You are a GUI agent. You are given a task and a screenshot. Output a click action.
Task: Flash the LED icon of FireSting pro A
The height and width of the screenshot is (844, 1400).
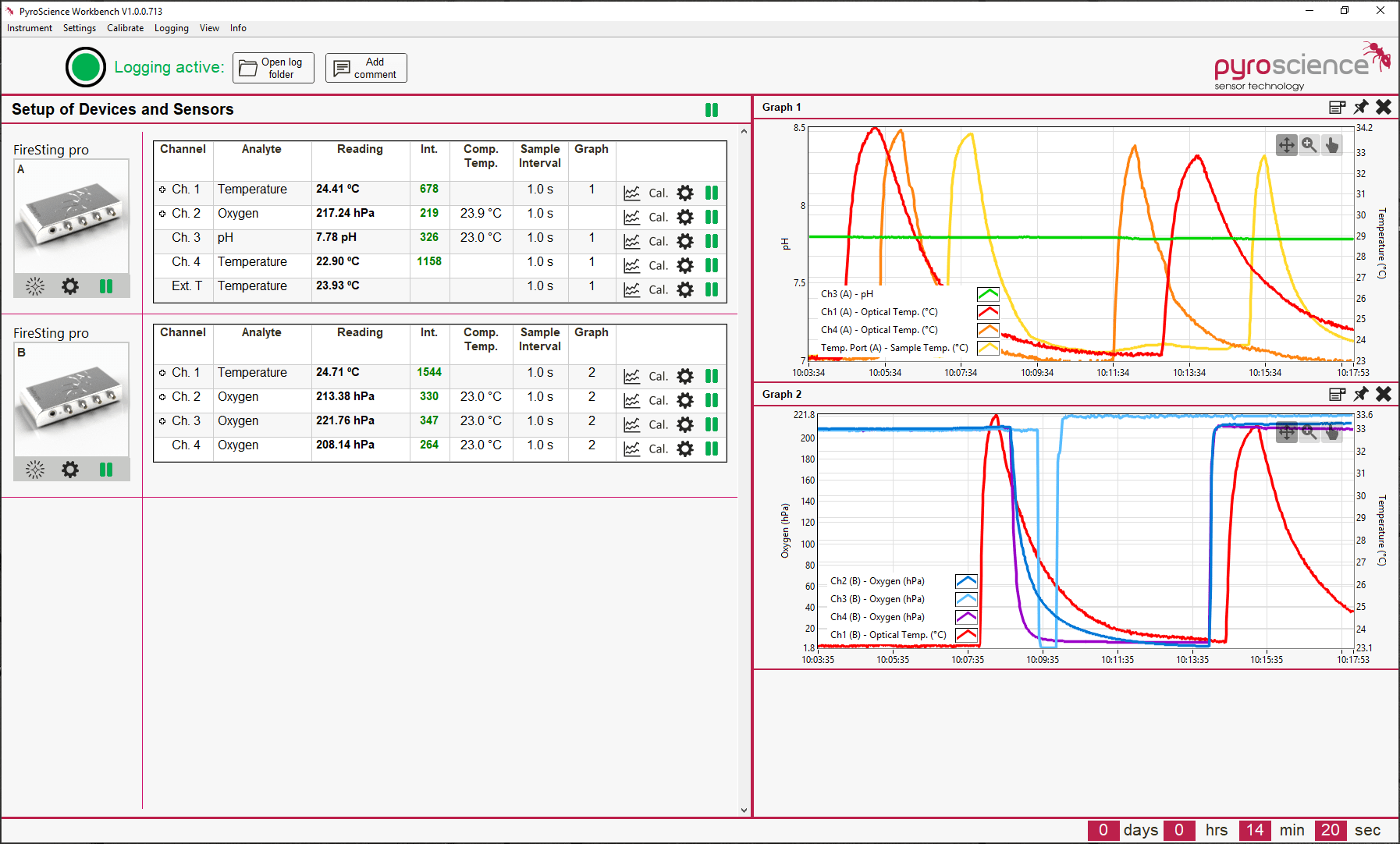click(35, 286)
